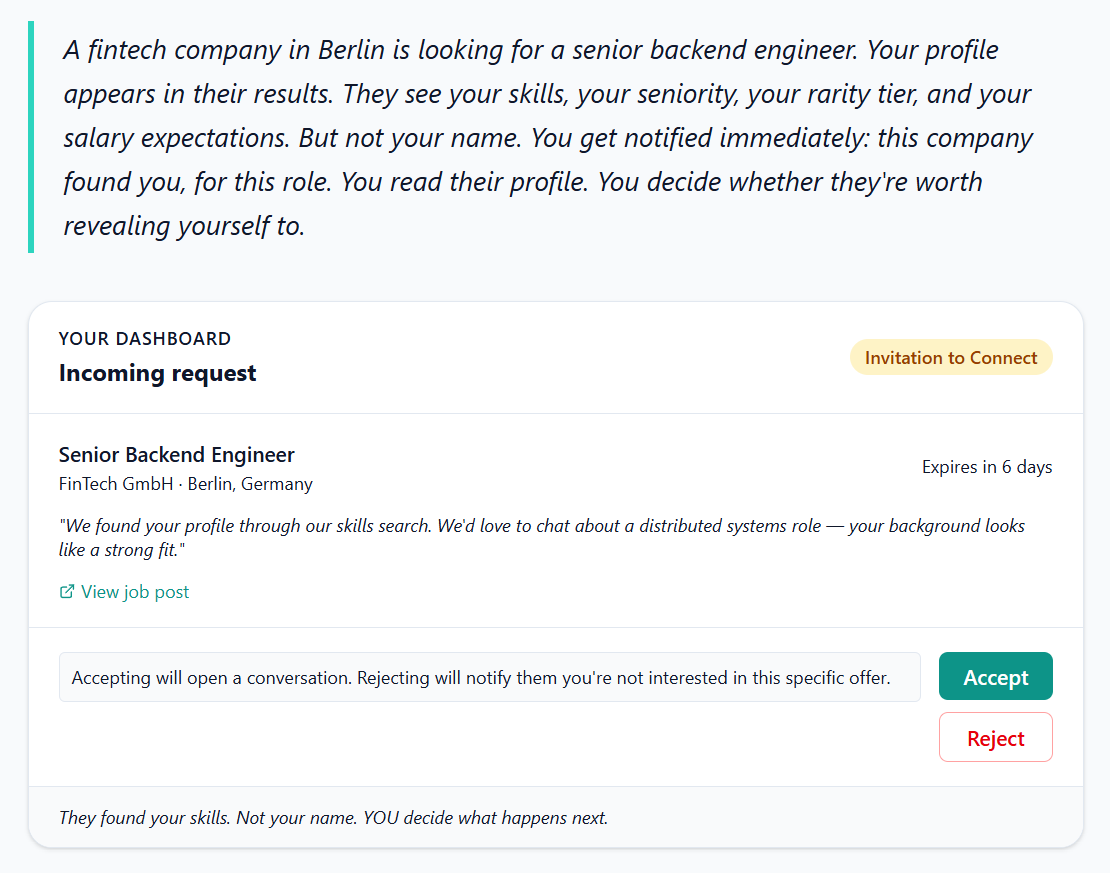Image resolution: width=1110 pixels, height=873 pixels.
Task: Click the intro's last line, revealing yourself to
Action: click(183, 226)
